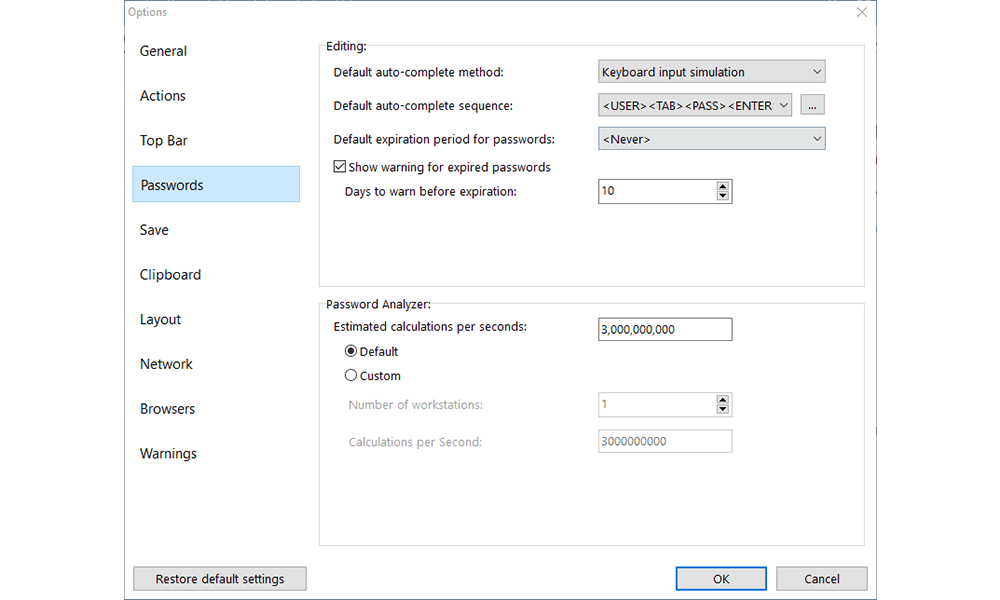Click the Estimated calculations per seconds field
Viewport: 1000px width, 600px height.
pyautogui.click(x=665, y=329)
